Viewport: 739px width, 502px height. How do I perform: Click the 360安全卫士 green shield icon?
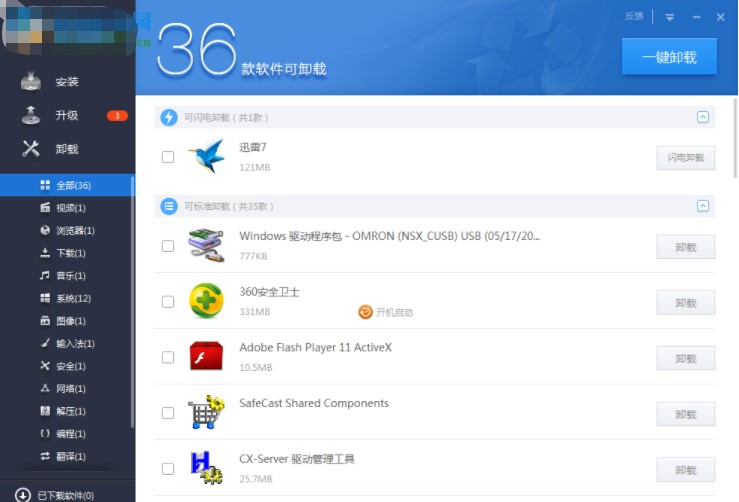coord(206,301)
